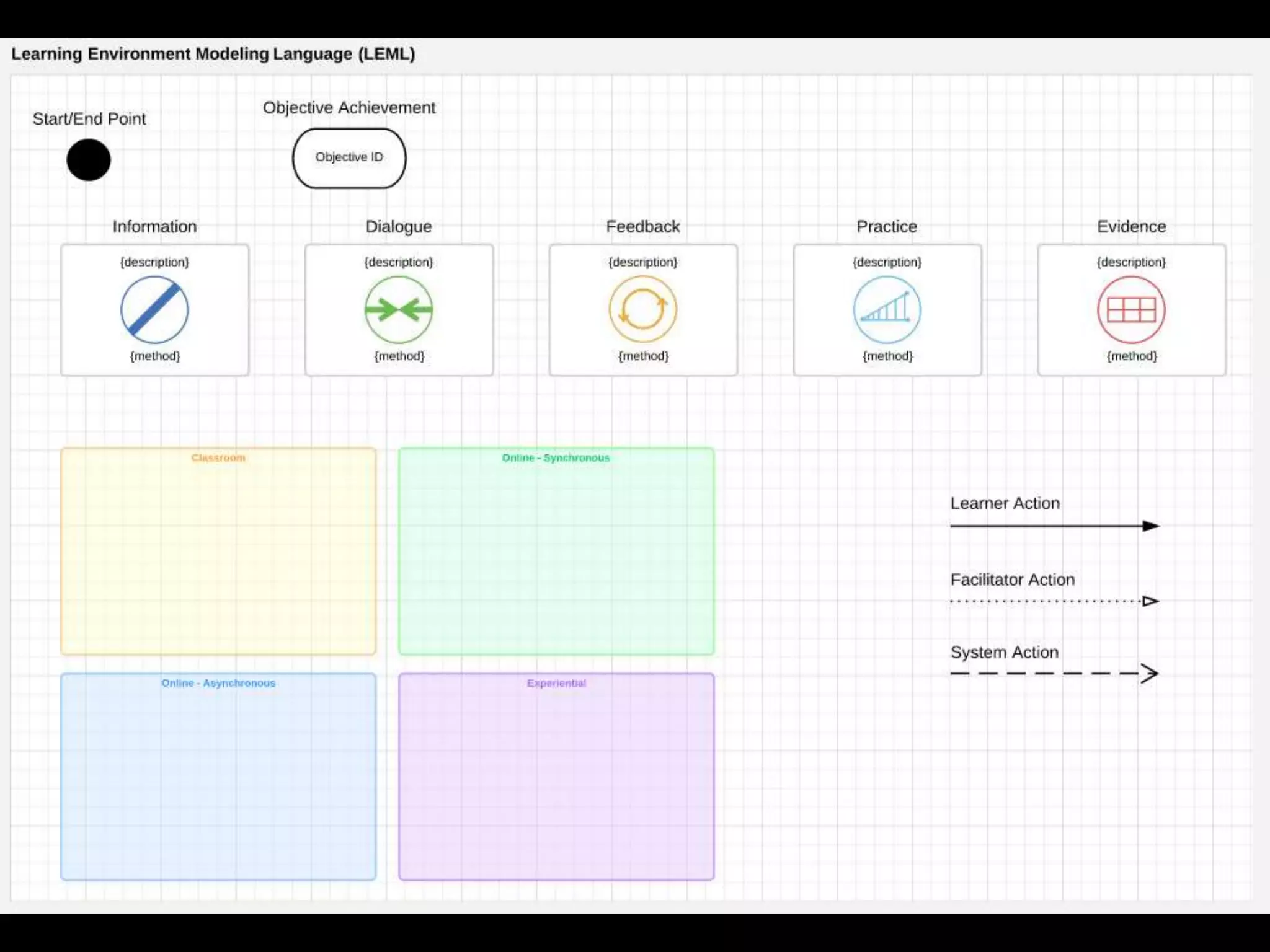Select the black Start/End Point circle
1270x952 pixels.
[x=89, y=160]
